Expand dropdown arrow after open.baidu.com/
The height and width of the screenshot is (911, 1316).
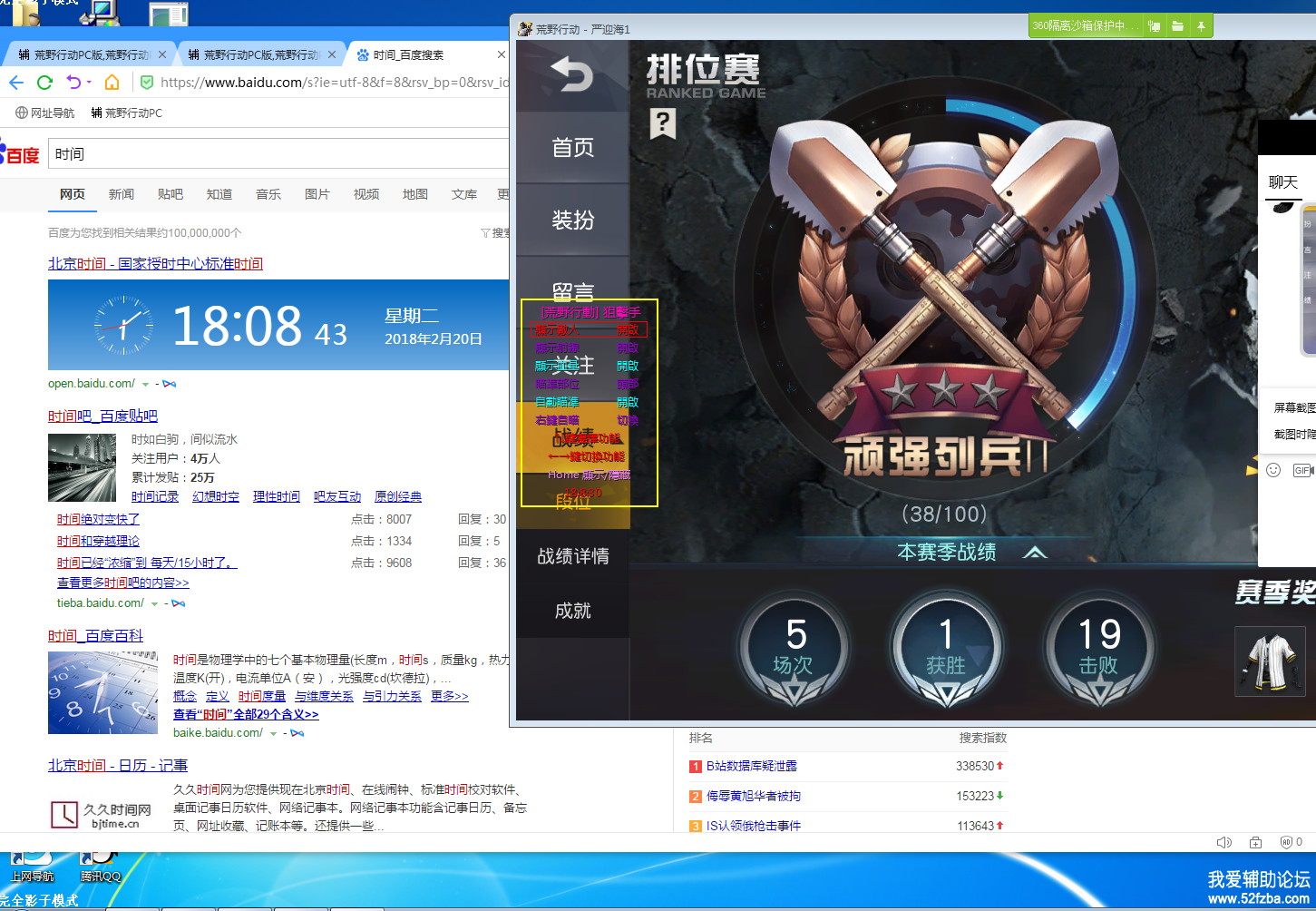pyautogui.click(x=145, y=385)
